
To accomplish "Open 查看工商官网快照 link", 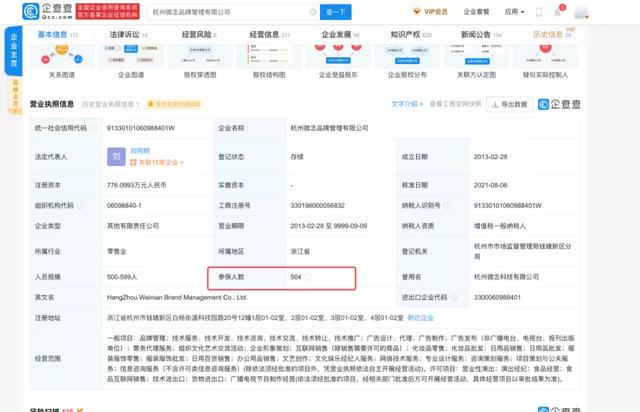I will point(455,104).
